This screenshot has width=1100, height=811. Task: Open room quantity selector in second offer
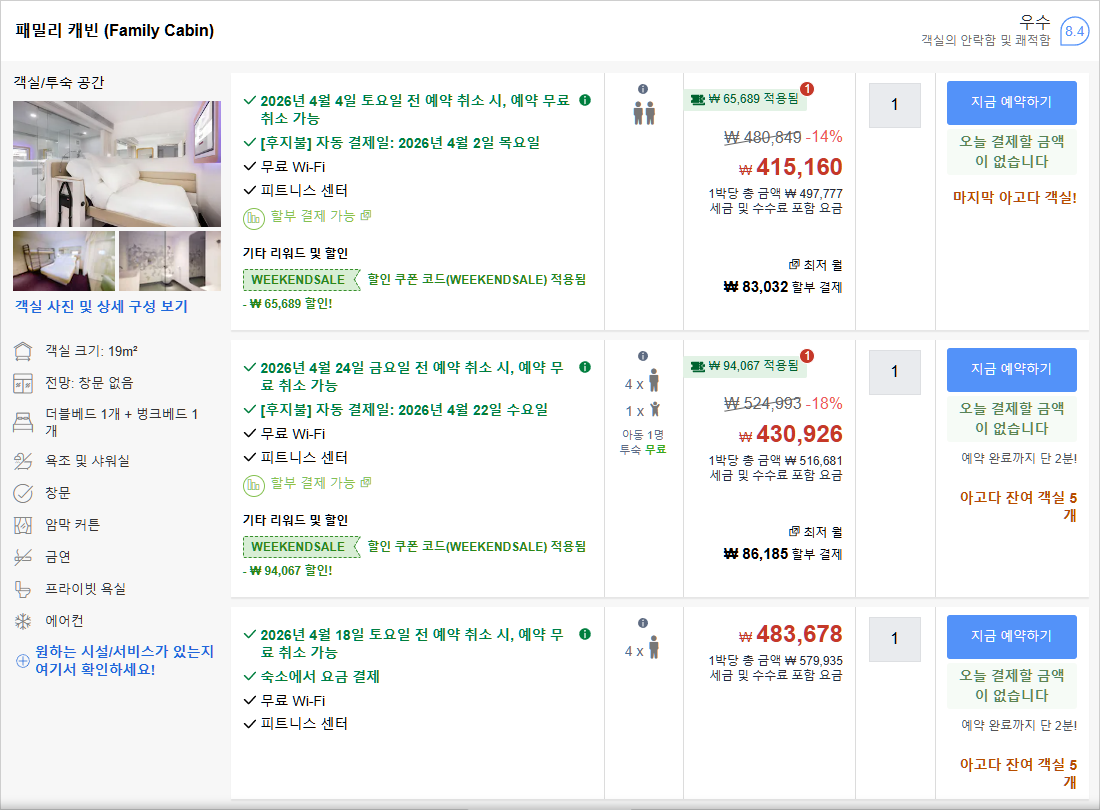coord(894,372)
